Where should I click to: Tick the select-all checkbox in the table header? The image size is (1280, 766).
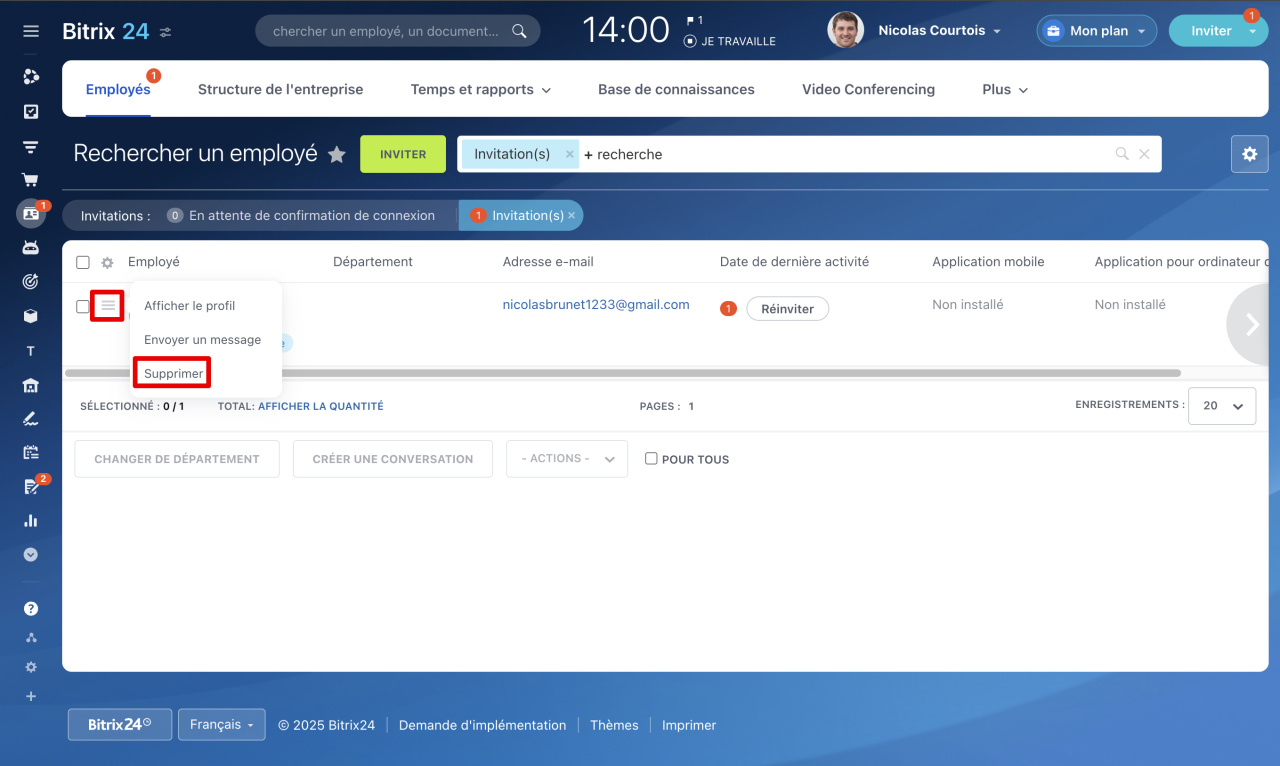(83, 262)
